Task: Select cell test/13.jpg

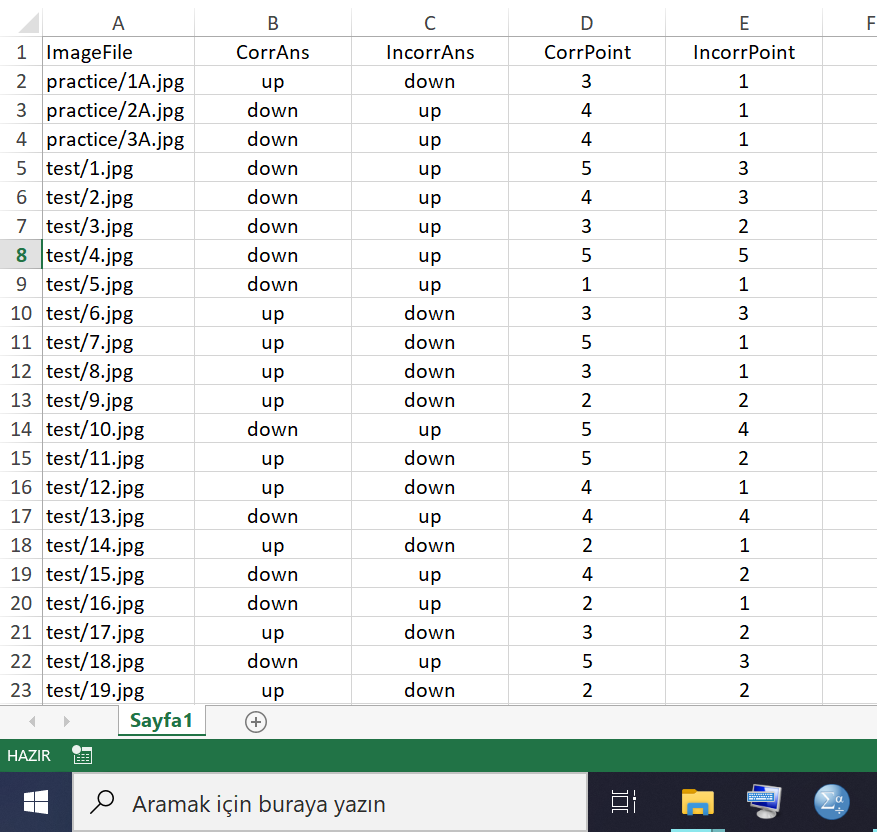Action: tap(118, 516)
